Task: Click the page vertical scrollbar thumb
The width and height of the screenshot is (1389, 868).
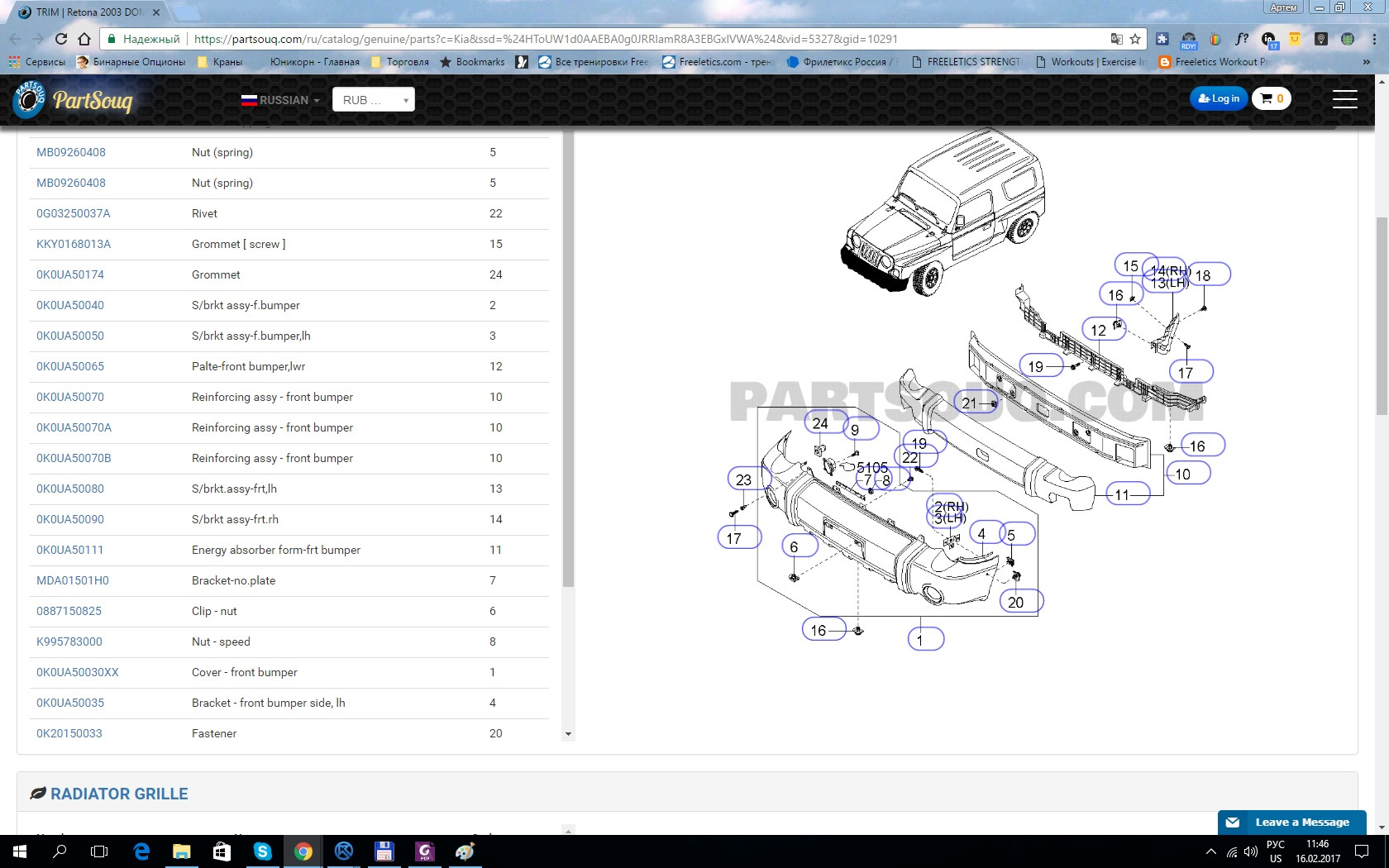Action: (1382, 316)
